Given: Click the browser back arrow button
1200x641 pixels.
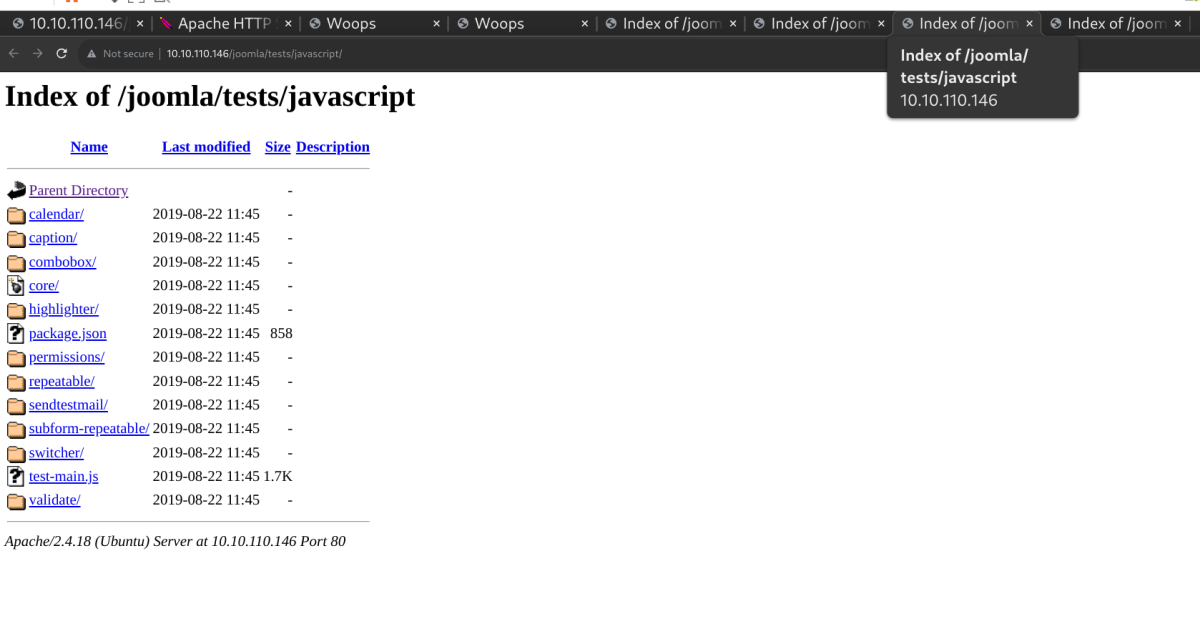Looking at the screenshot, I should (13, 53).
